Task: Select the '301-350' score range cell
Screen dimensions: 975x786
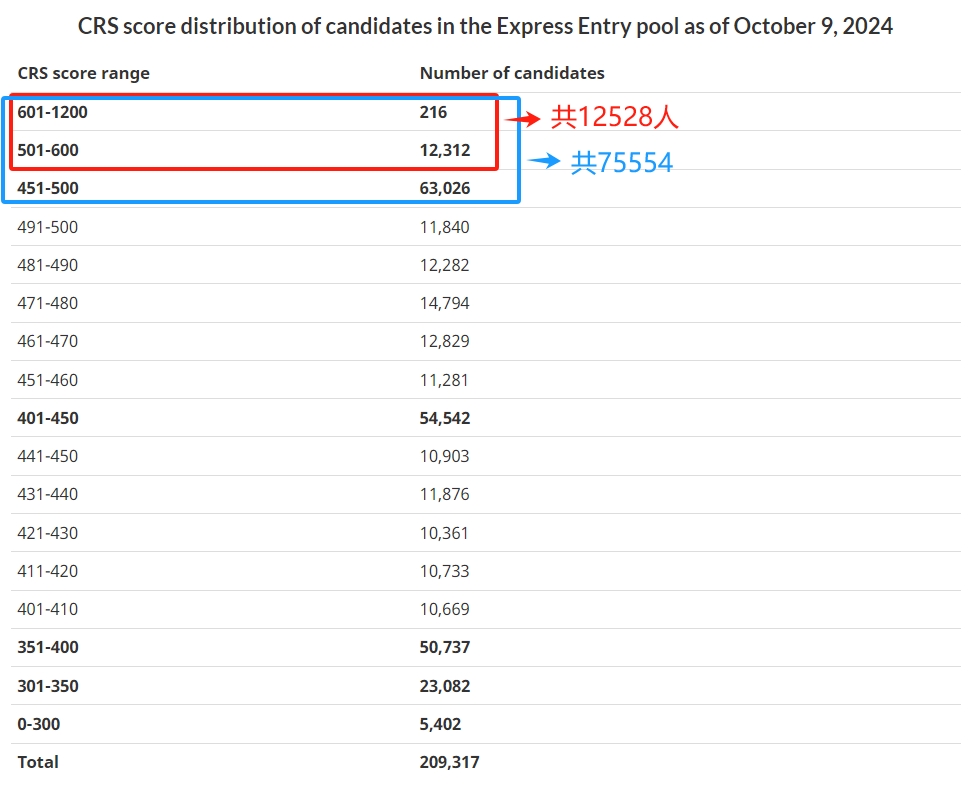Action: click(x=48, y=687)
